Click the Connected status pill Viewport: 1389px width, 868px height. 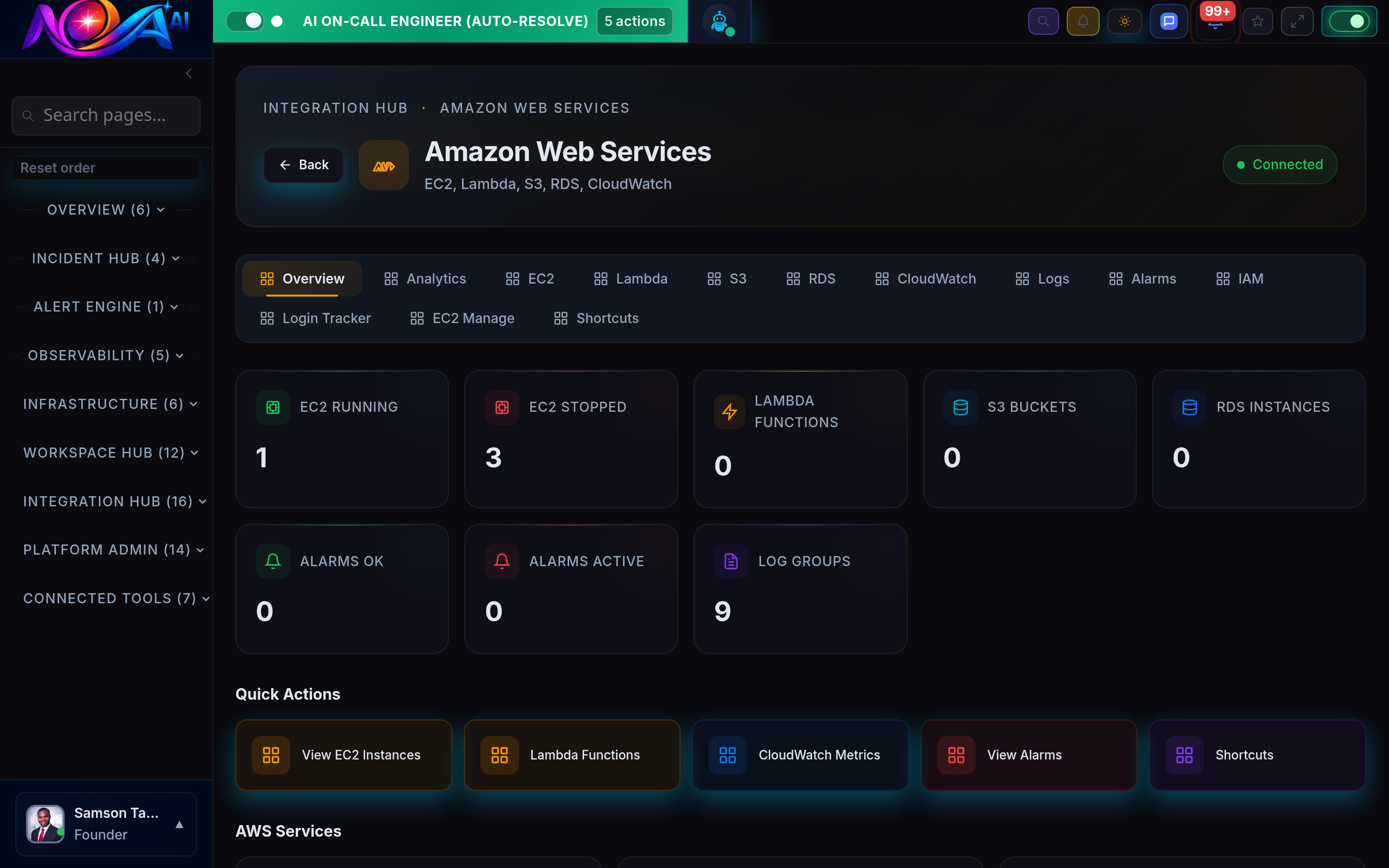(1280, 165)
